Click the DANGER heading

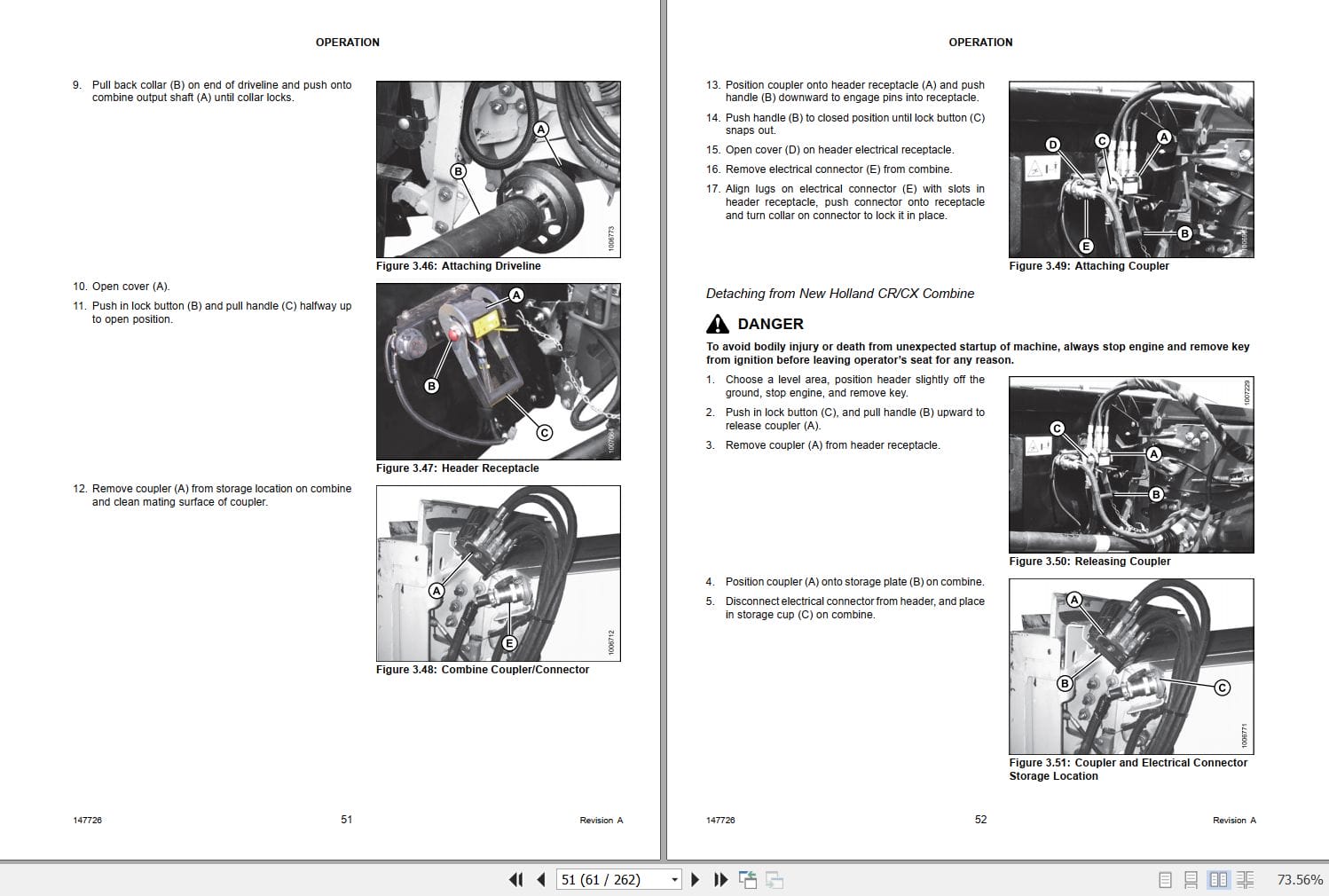(x=770, y=324)
